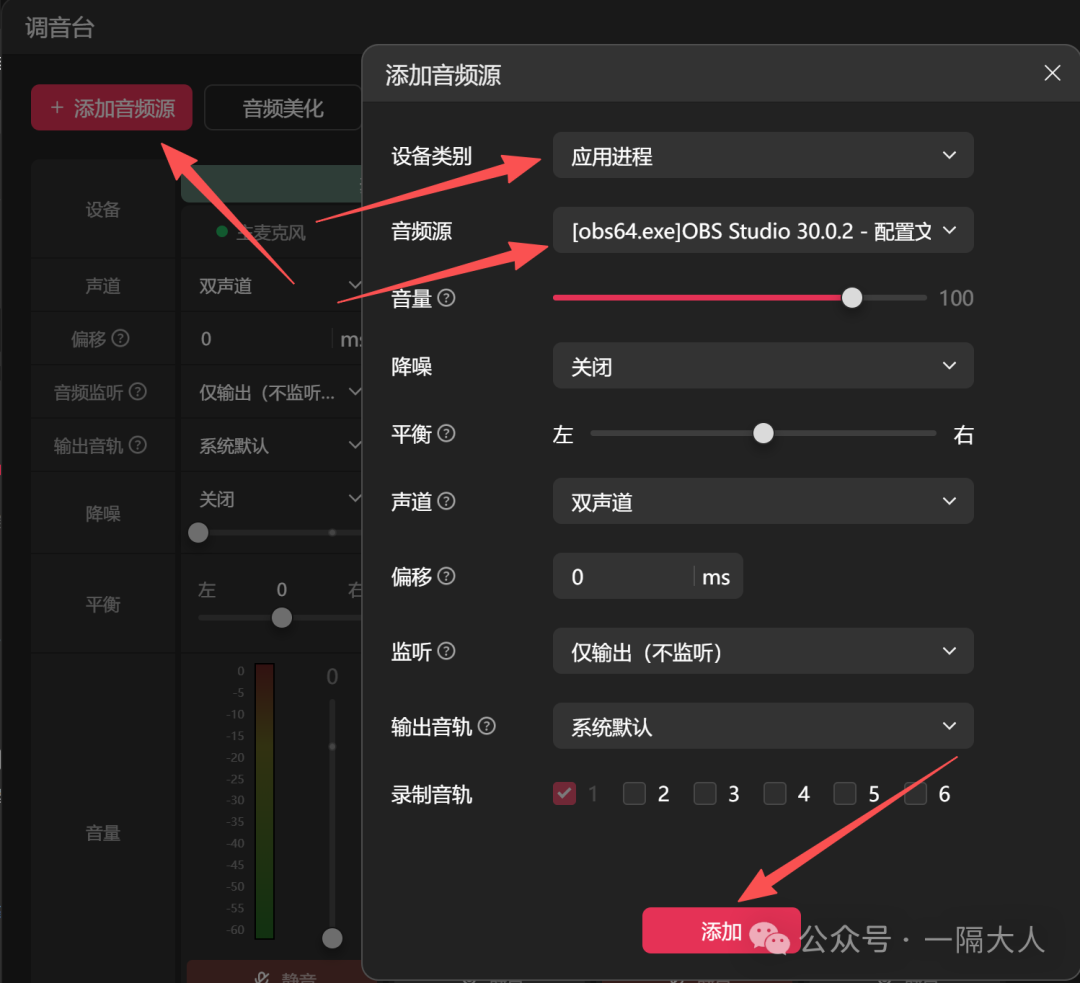This screenshot has height=983, width=1080.
Task: Enable 录制音轨 track 2 checkbox
Action: pyautogui.click(x=634, y=793)
